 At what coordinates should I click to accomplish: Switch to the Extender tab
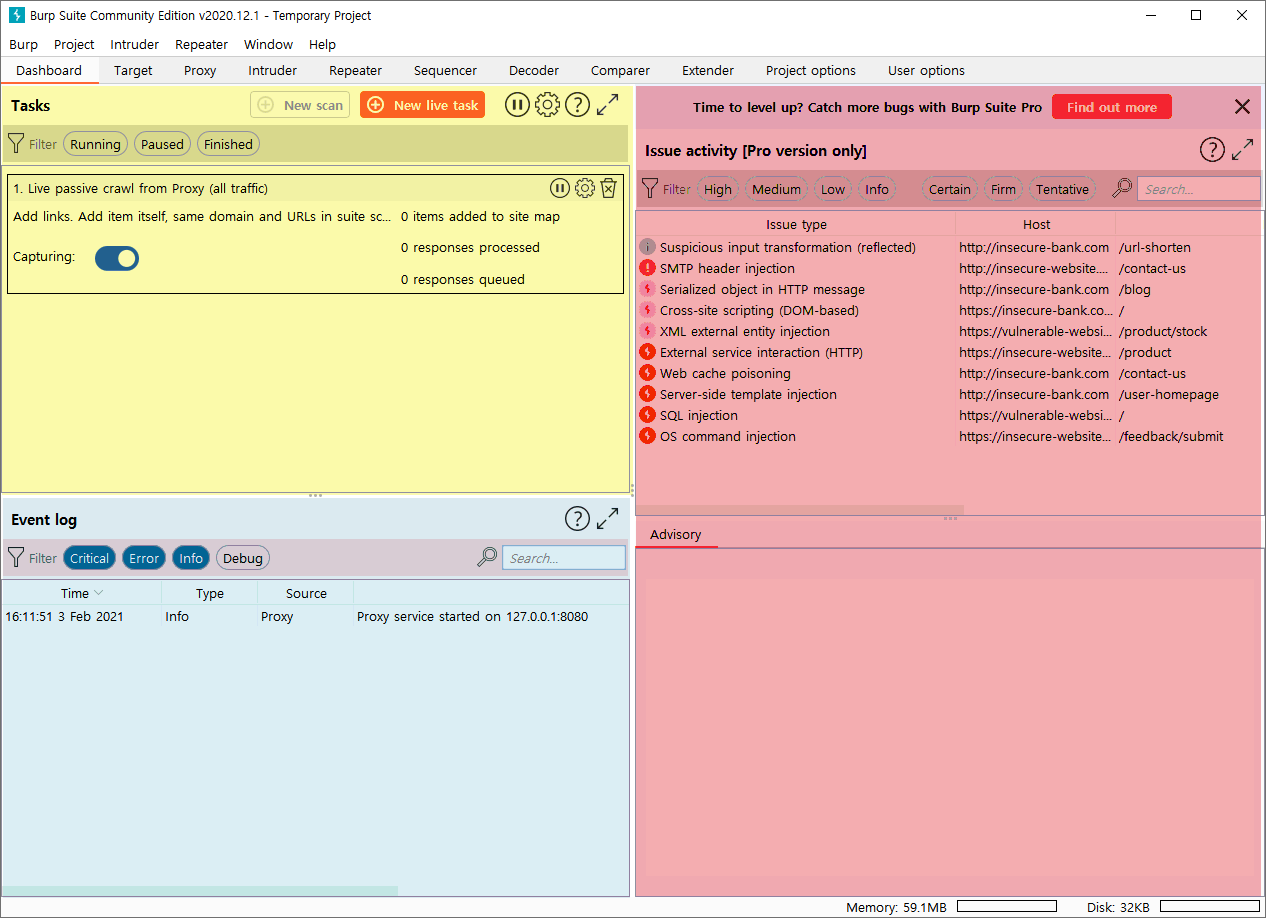pyautogui.click(x=708, y=70)
